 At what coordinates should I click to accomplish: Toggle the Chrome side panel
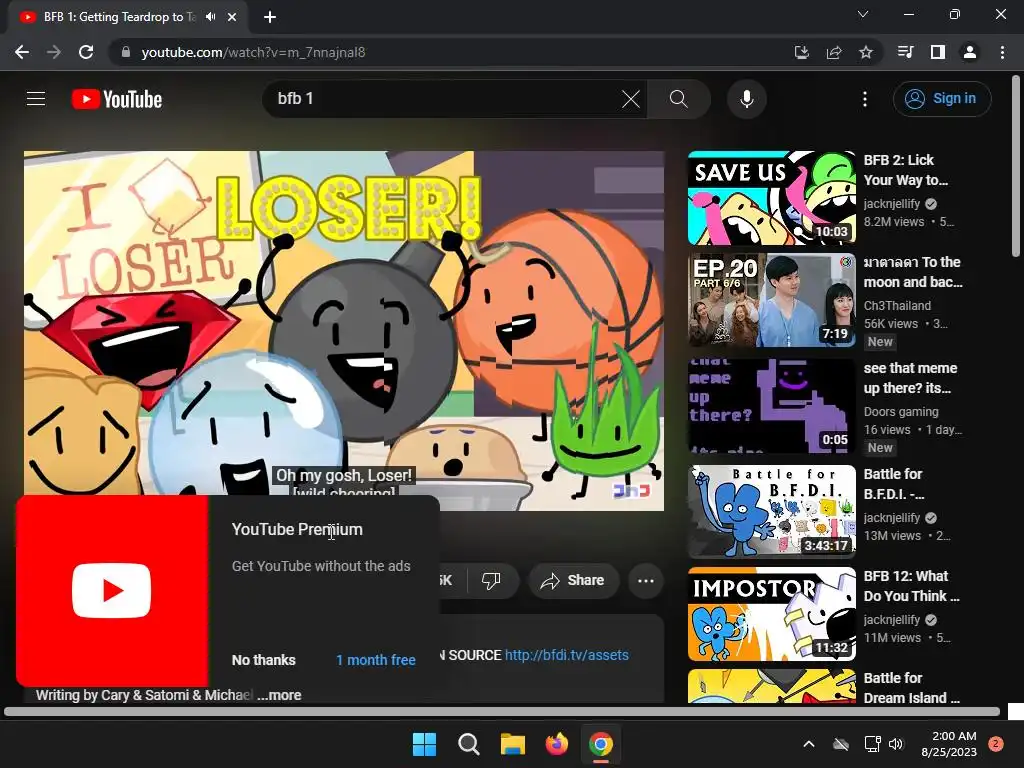click(x=938, y=52)
